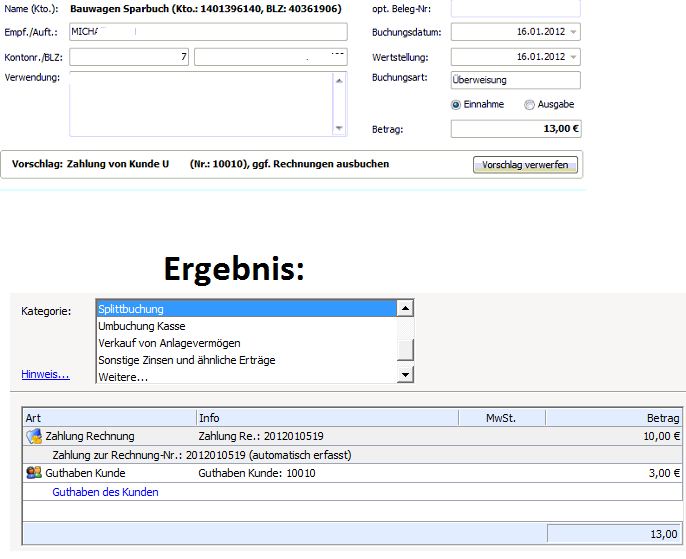The width and height of the screenshot is (686, 559).
Task: Click the Buchungsart Überweisung field
Action: click(516, 80)
